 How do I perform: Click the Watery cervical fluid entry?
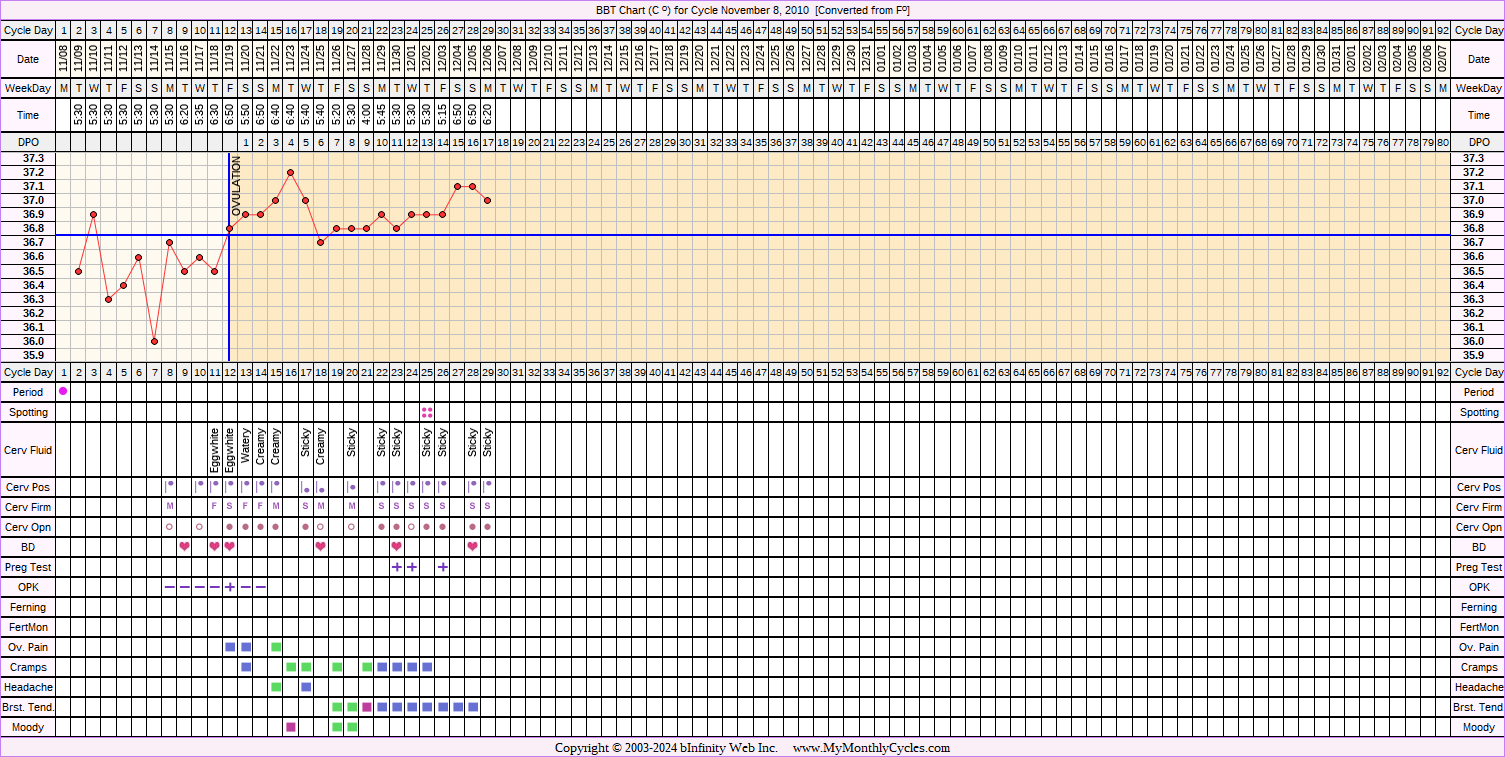[245, 450]
